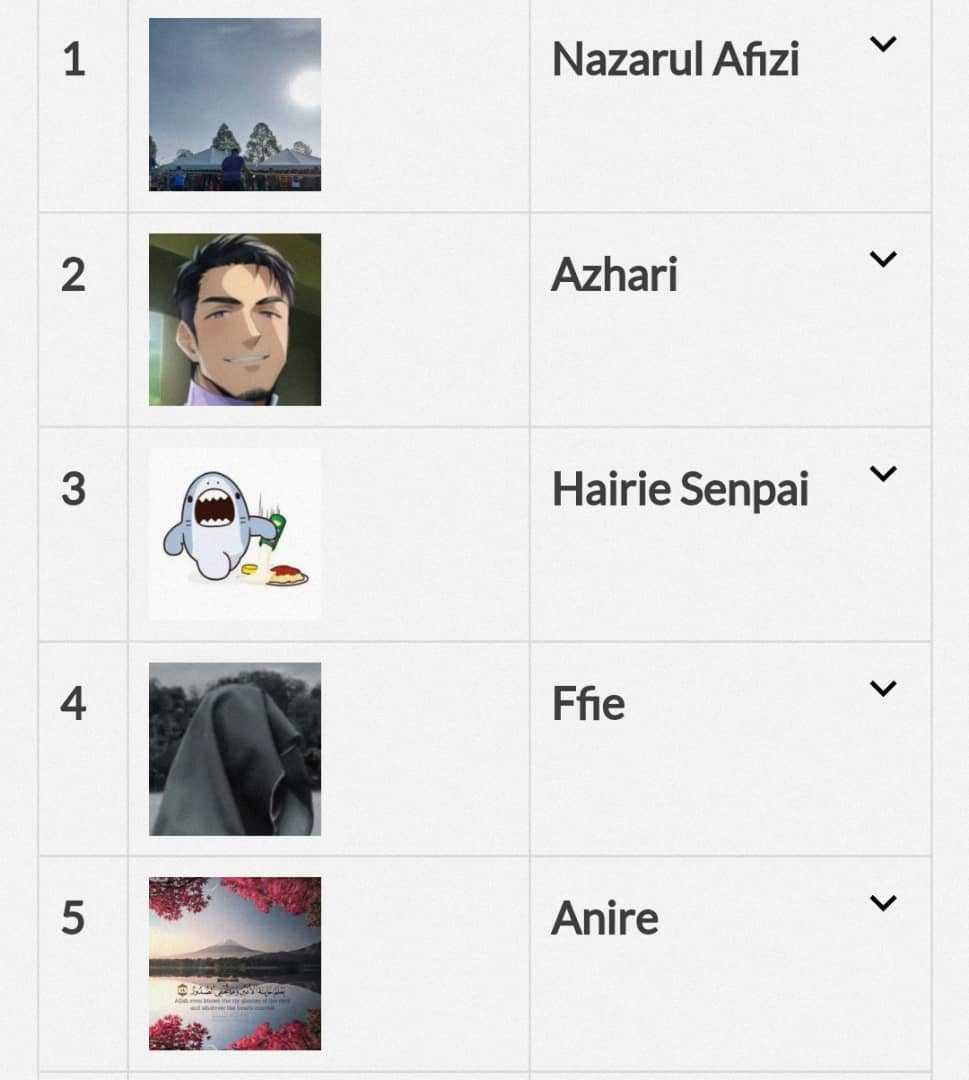
Task: Select rank number 4 cell
Action: 83,749
